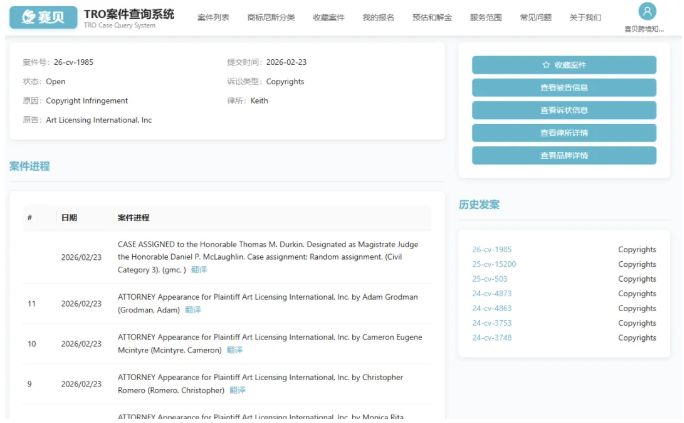The image size is (684, 423).
Task: Open 服务范围 navigation item
Action: click(486, 17)
